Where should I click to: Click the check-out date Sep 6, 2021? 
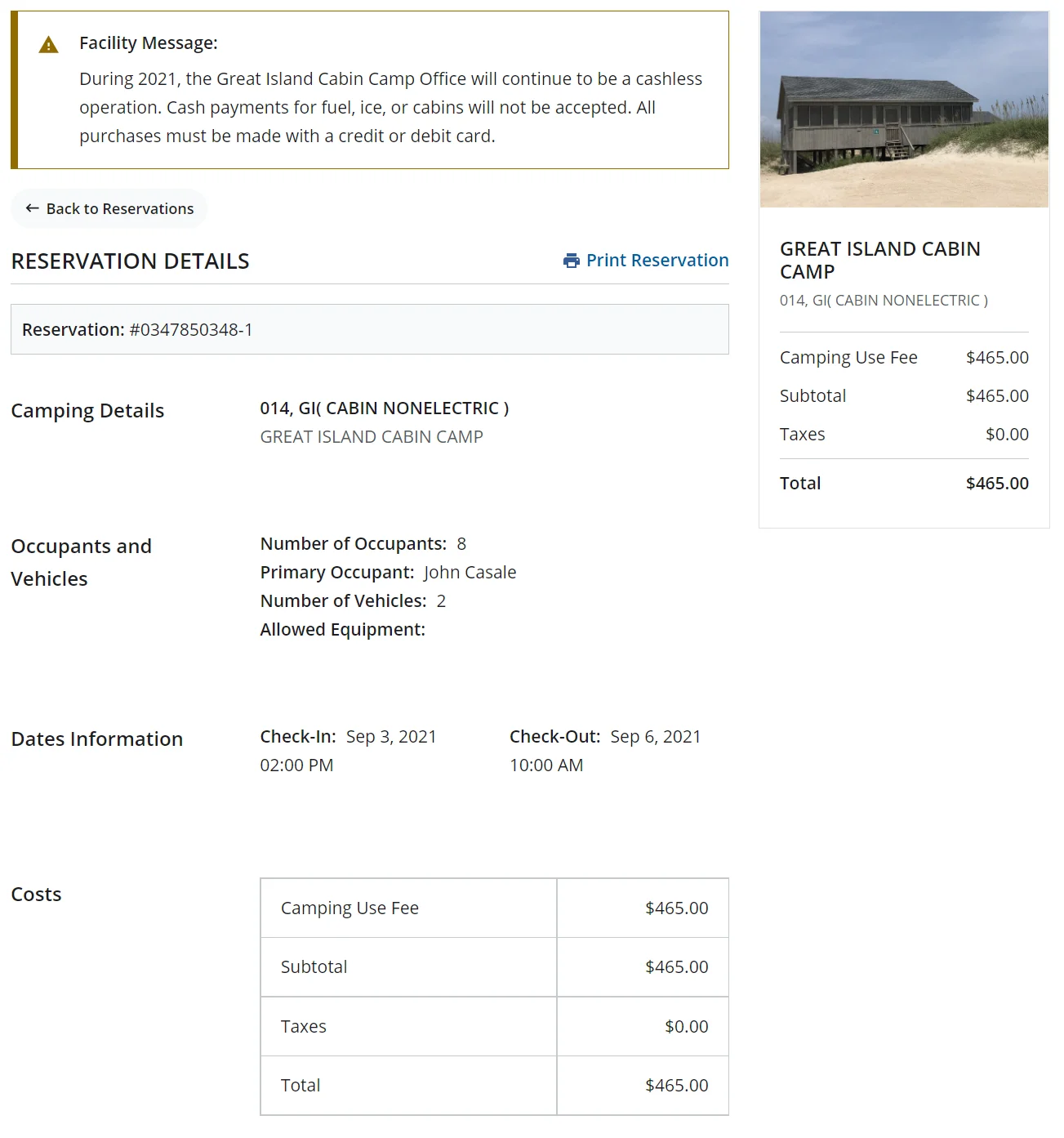click(x=656, y=737)
